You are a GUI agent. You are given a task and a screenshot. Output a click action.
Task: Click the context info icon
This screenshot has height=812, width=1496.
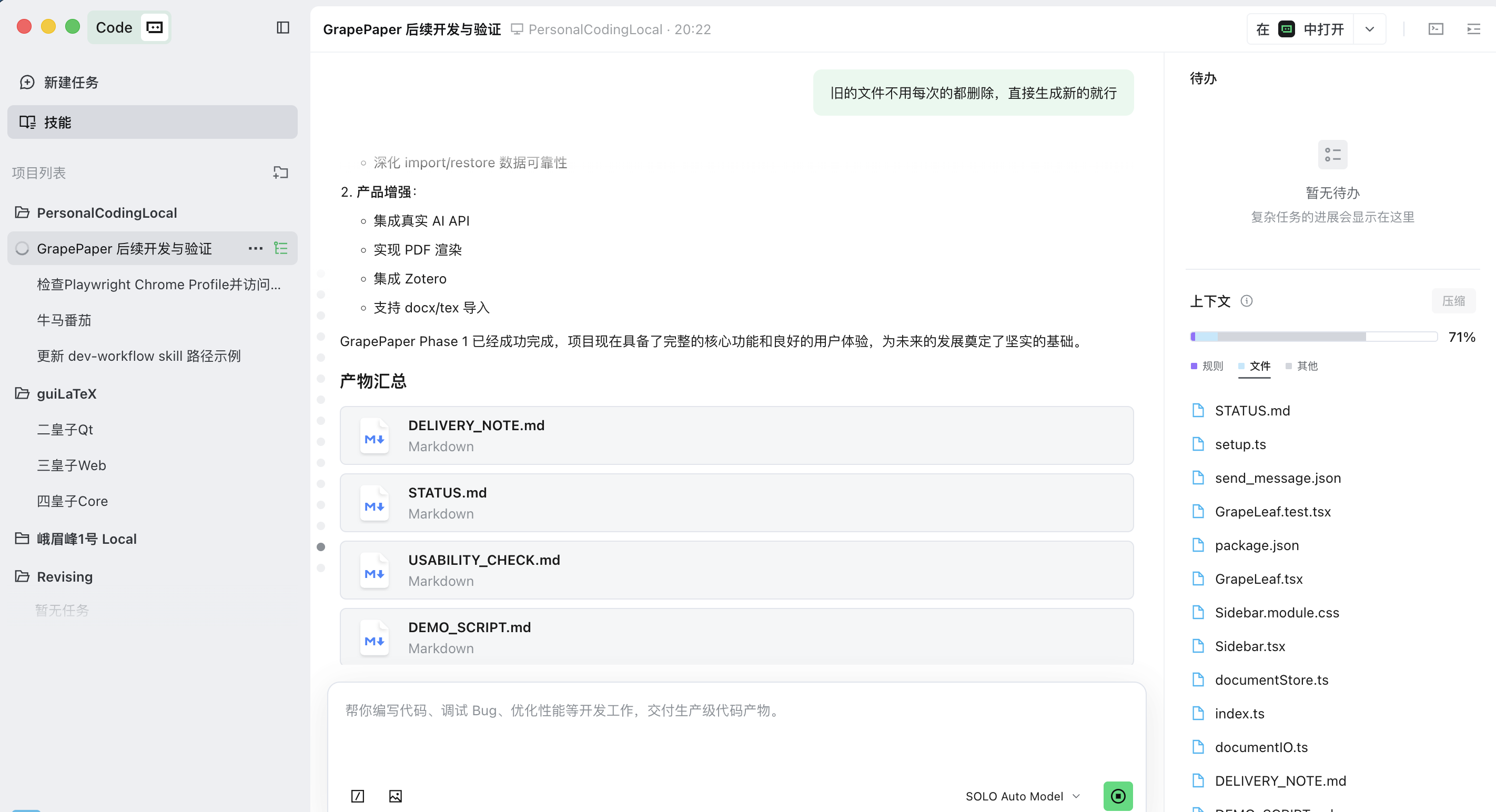(x=1246, y=301)
